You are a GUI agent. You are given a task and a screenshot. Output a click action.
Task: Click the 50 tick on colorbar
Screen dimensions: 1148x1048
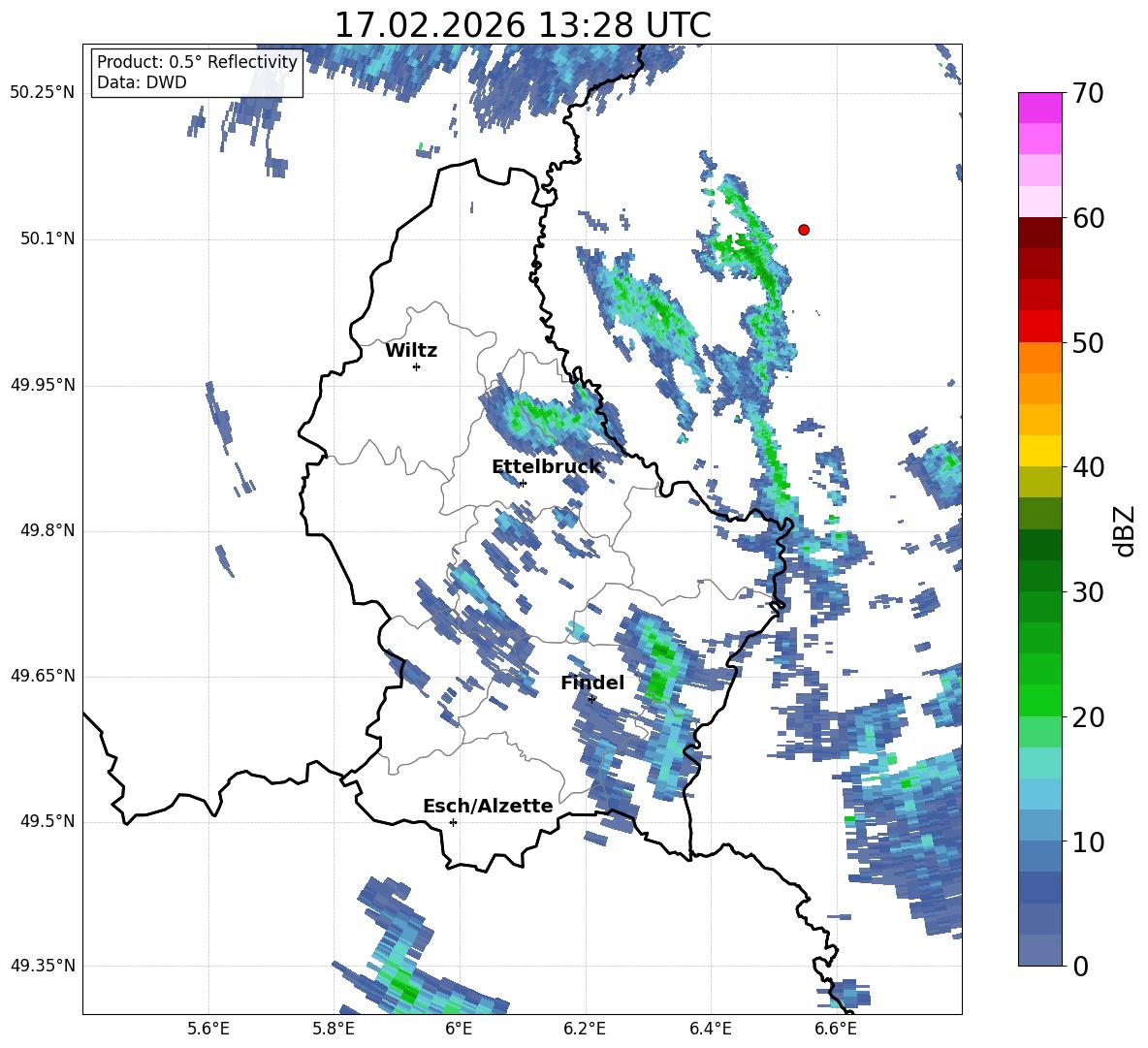pyautogui.click(x=1088, y=342)
